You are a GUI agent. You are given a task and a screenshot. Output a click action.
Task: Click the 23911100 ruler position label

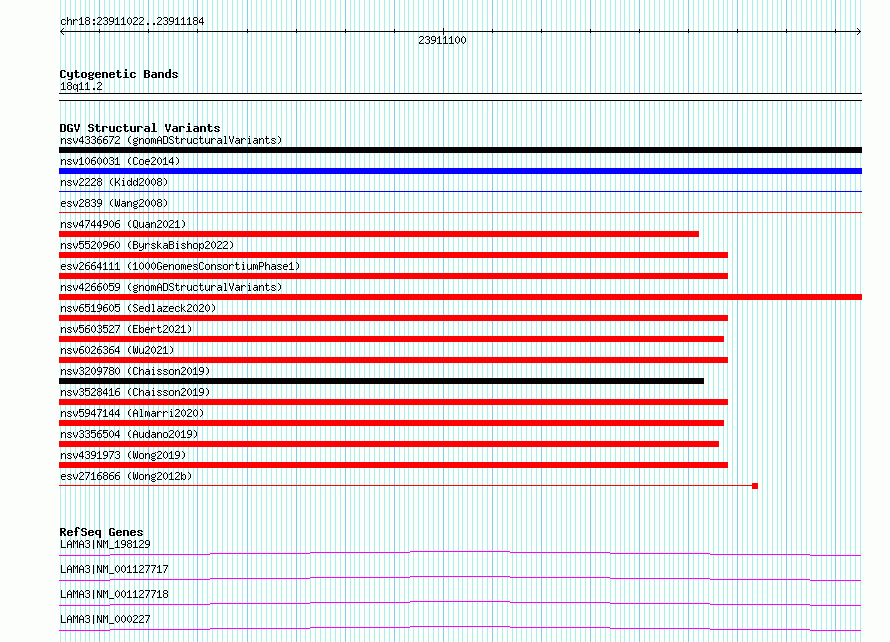pyautogui.click(x=442, y=40)
